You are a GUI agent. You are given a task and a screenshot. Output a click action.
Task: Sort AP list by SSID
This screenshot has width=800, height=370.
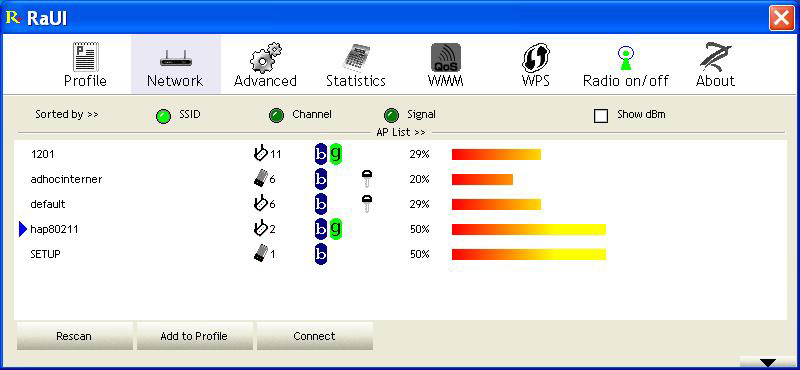[163, 116]
